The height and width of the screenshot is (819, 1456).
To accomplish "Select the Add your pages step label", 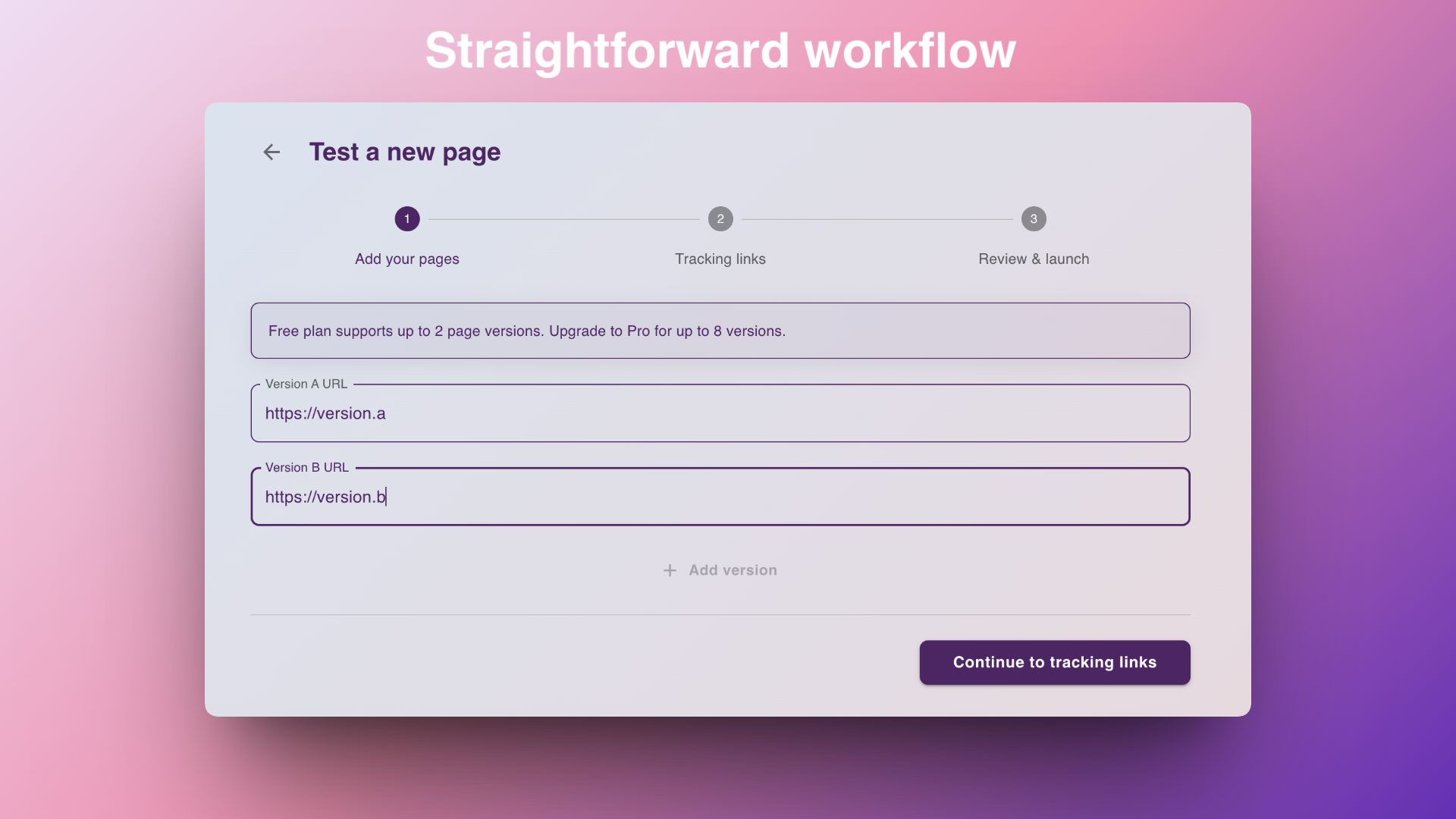I will tap(406, 259).
